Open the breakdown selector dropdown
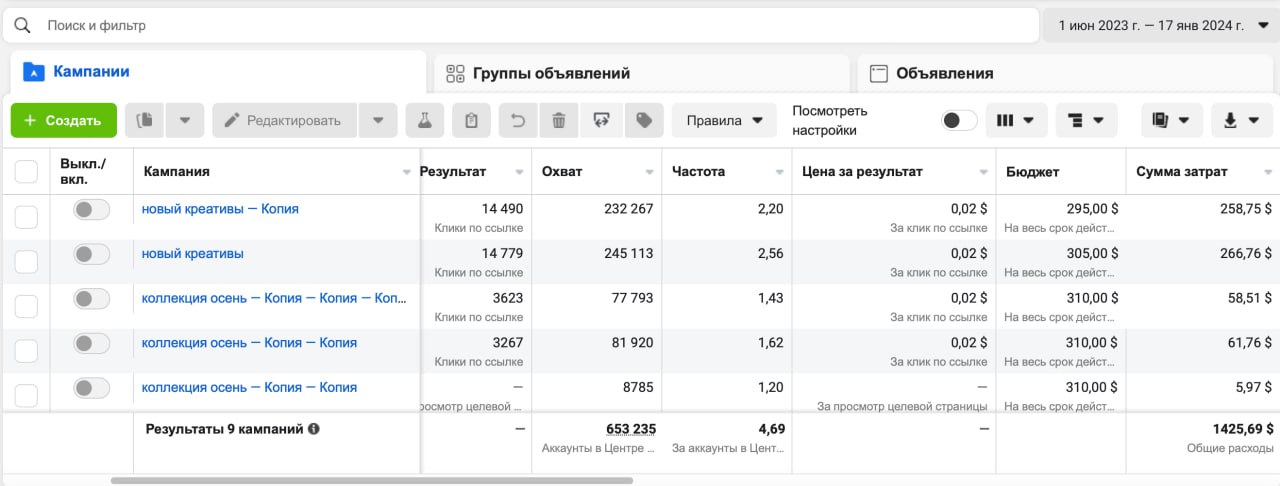 pos(1086,120)
